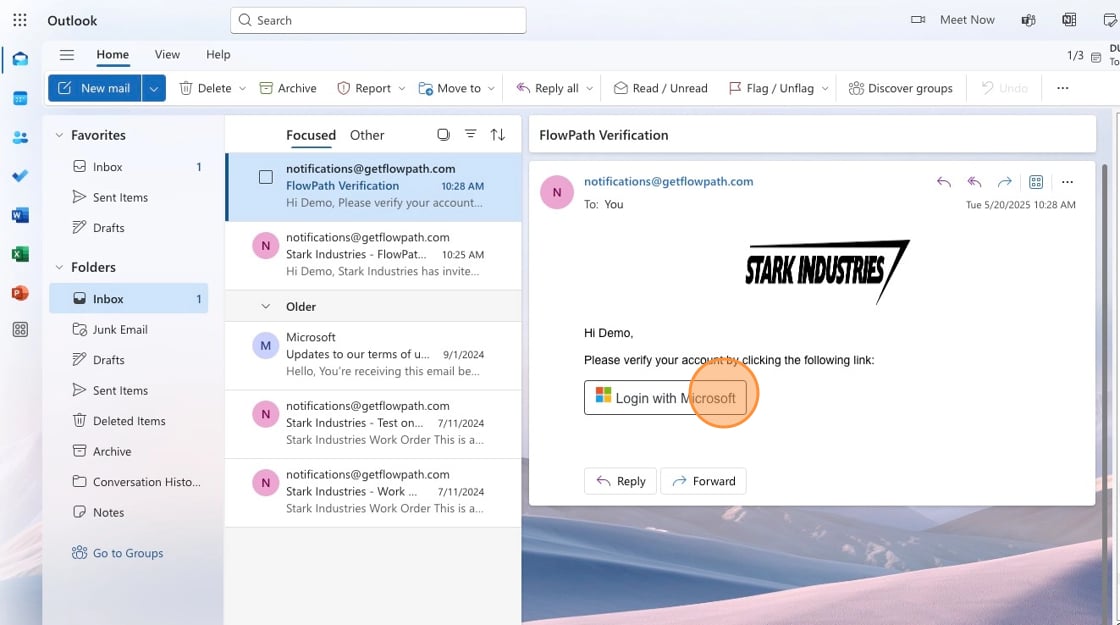The width and height of the screenshot is (1120, 625).
Task: Launch Word from the app rail
Action: pyautogui.click(x=20, y=215)
